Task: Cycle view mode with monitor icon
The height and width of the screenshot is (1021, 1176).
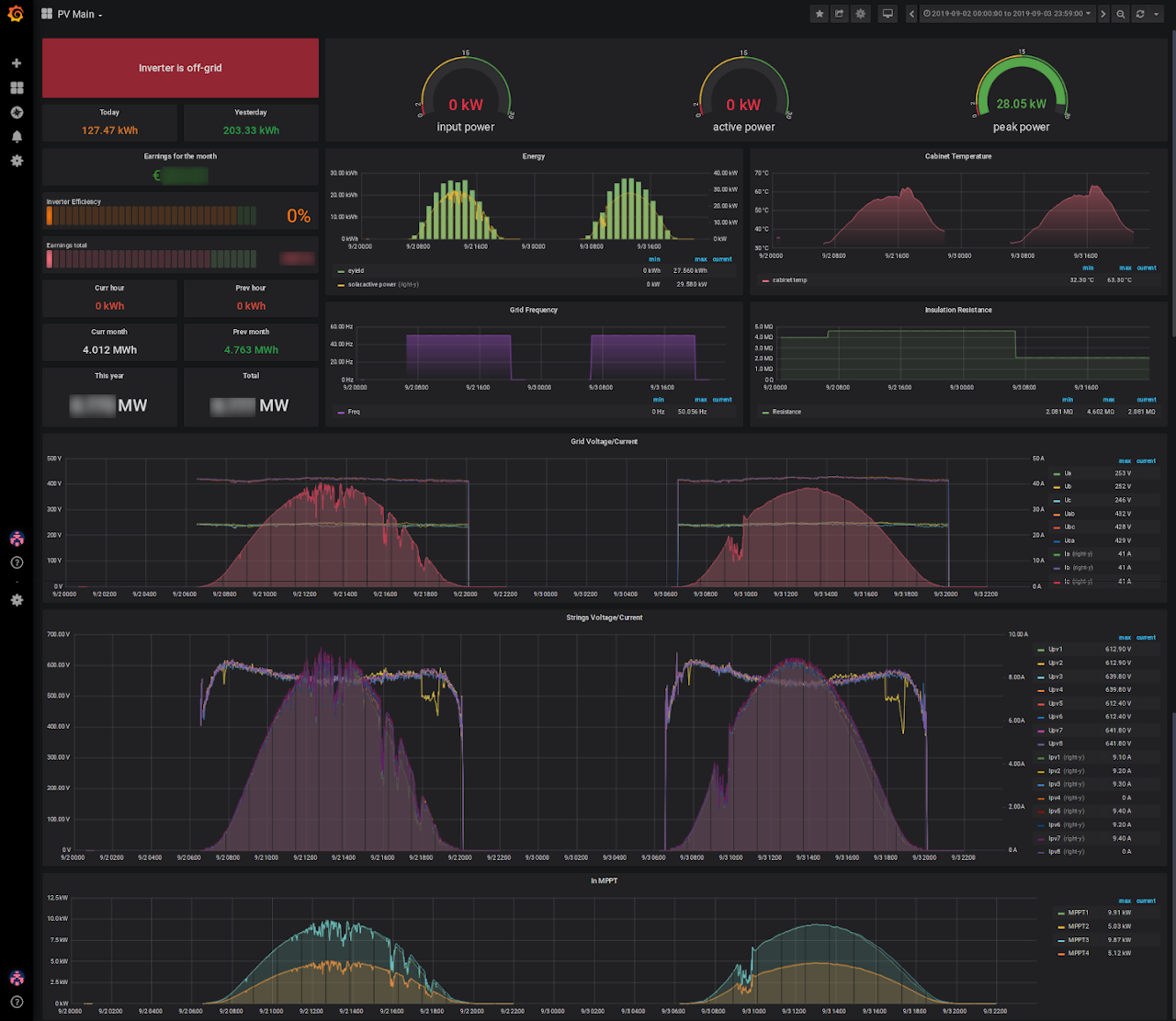Action: 888,14
